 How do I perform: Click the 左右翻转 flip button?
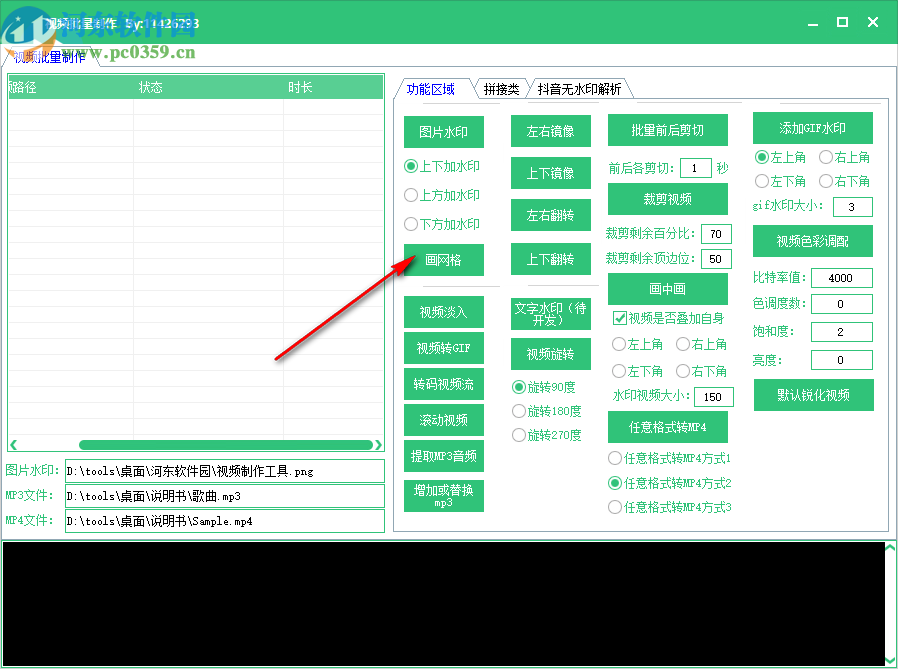coord(550,215)
